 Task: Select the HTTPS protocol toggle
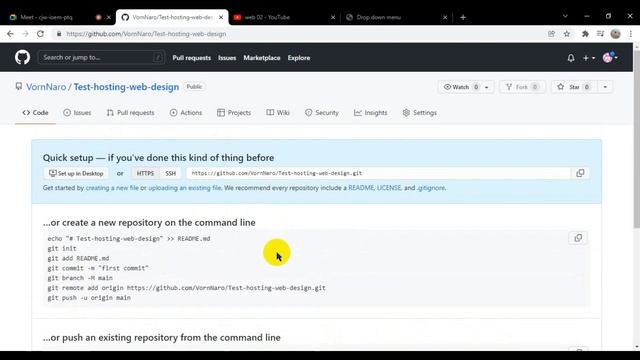145,173
